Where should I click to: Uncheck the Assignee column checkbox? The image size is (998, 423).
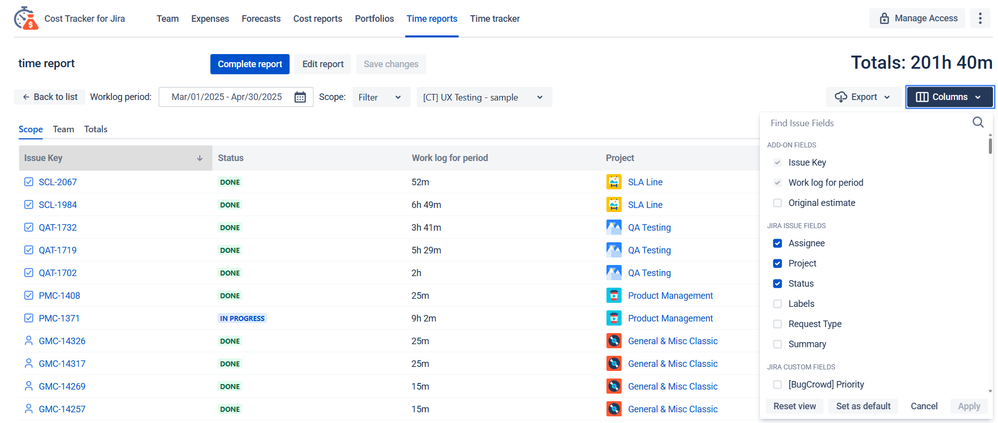coord(777,243)
